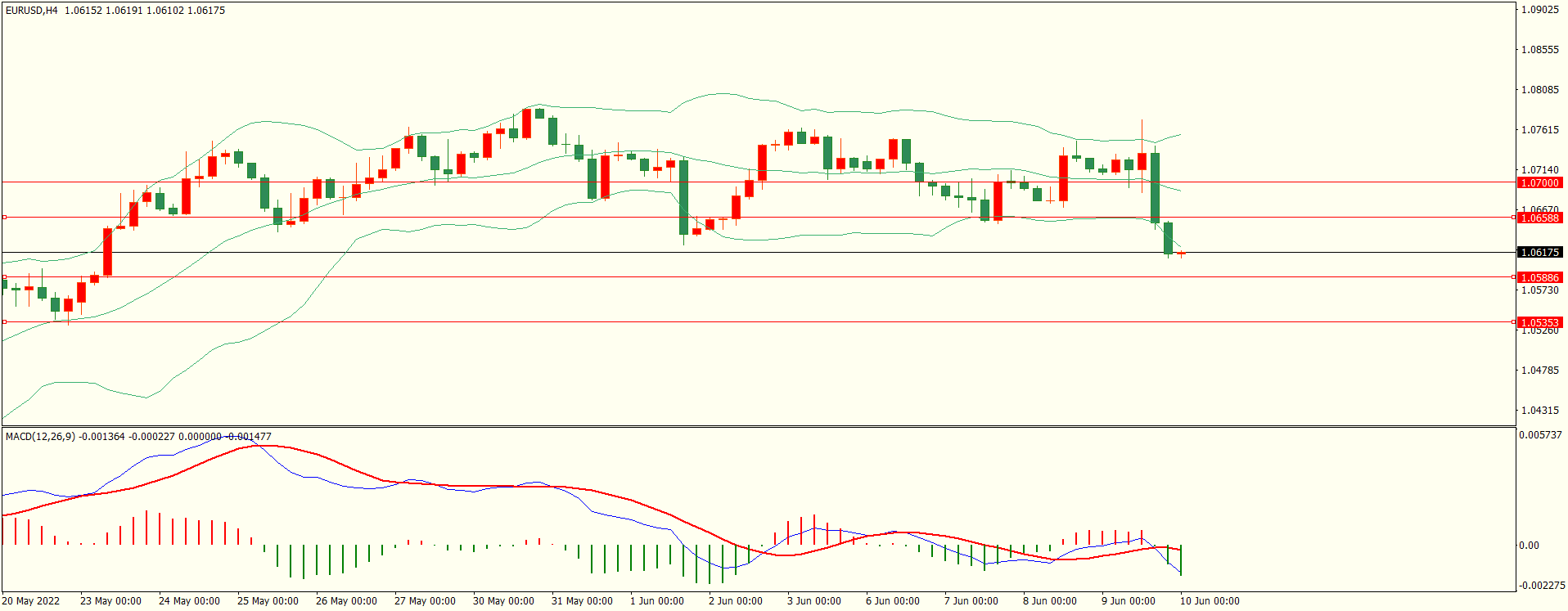Click the 30 May 00:00 time label
The width and height of the screenshot is (1568, 611).
tap(503, 601)
